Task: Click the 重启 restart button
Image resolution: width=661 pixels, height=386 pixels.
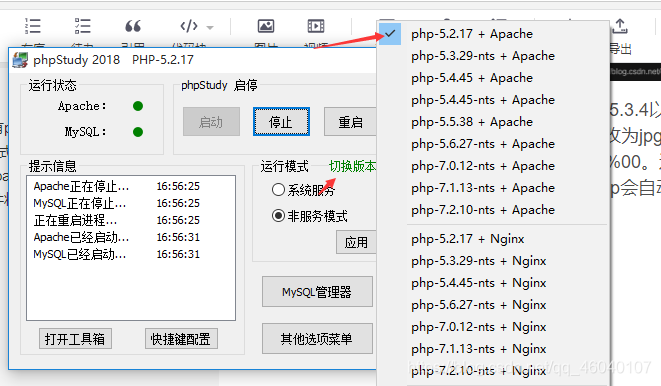Action: point(350,121)
